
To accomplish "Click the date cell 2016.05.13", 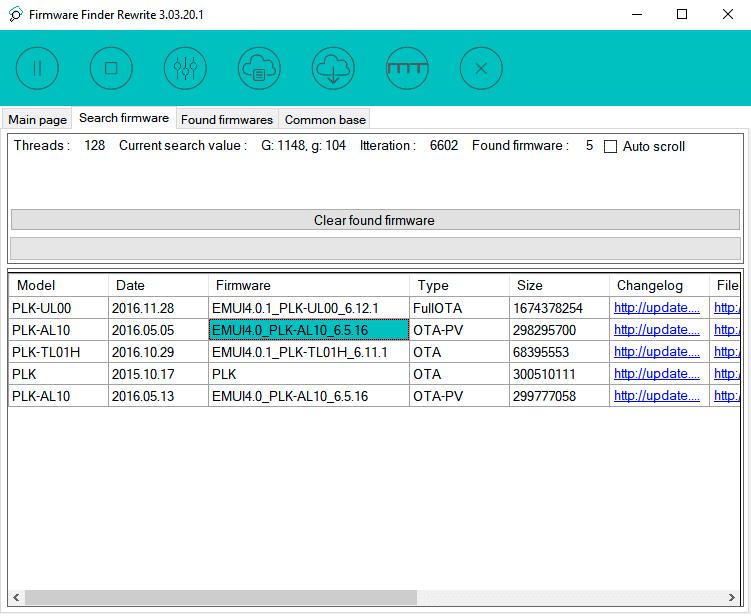I will pyautogui.click(x=159, y=396).
